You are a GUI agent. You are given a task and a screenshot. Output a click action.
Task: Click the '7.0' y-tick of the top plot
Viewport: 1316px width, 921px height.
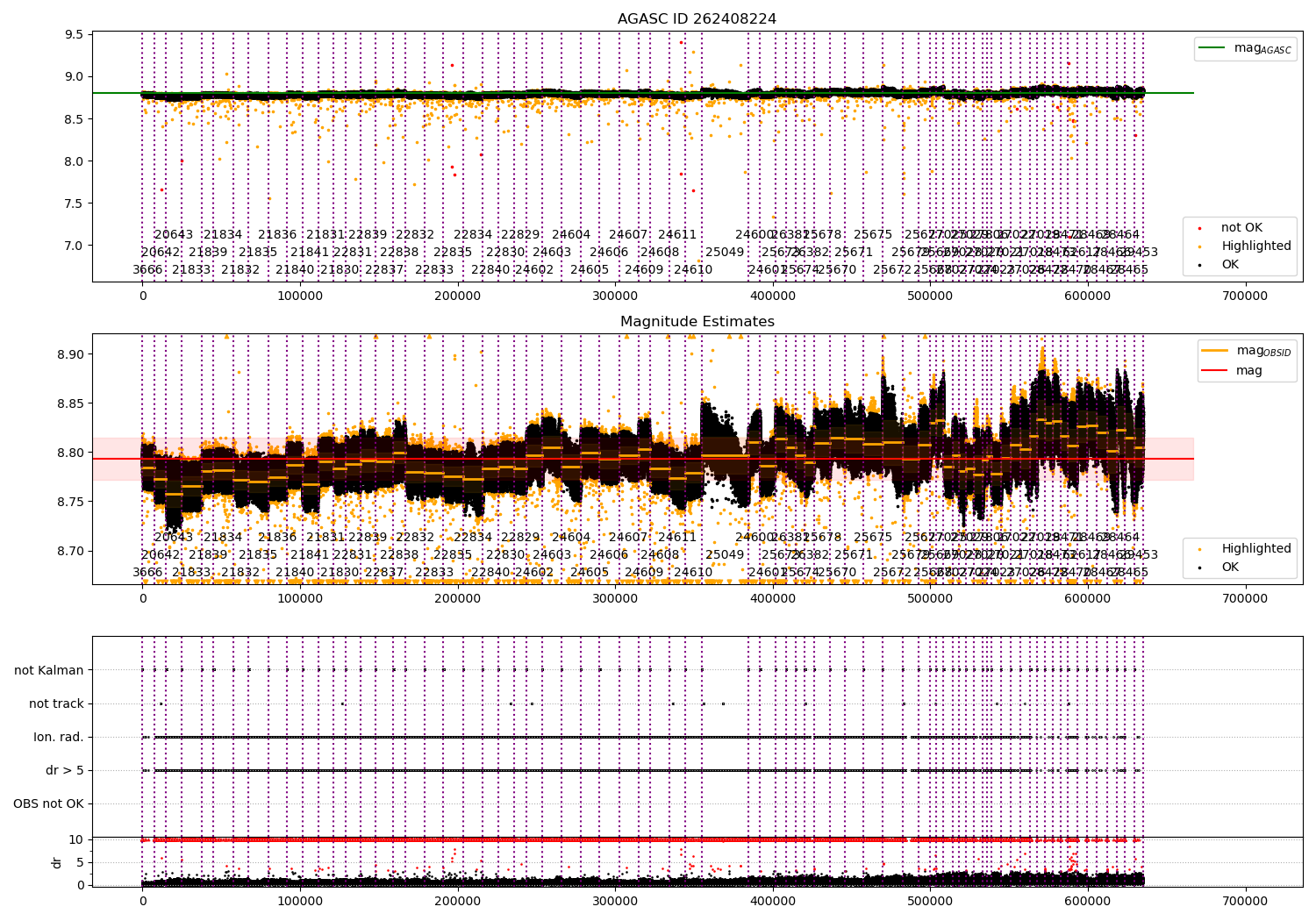point(75,246)
